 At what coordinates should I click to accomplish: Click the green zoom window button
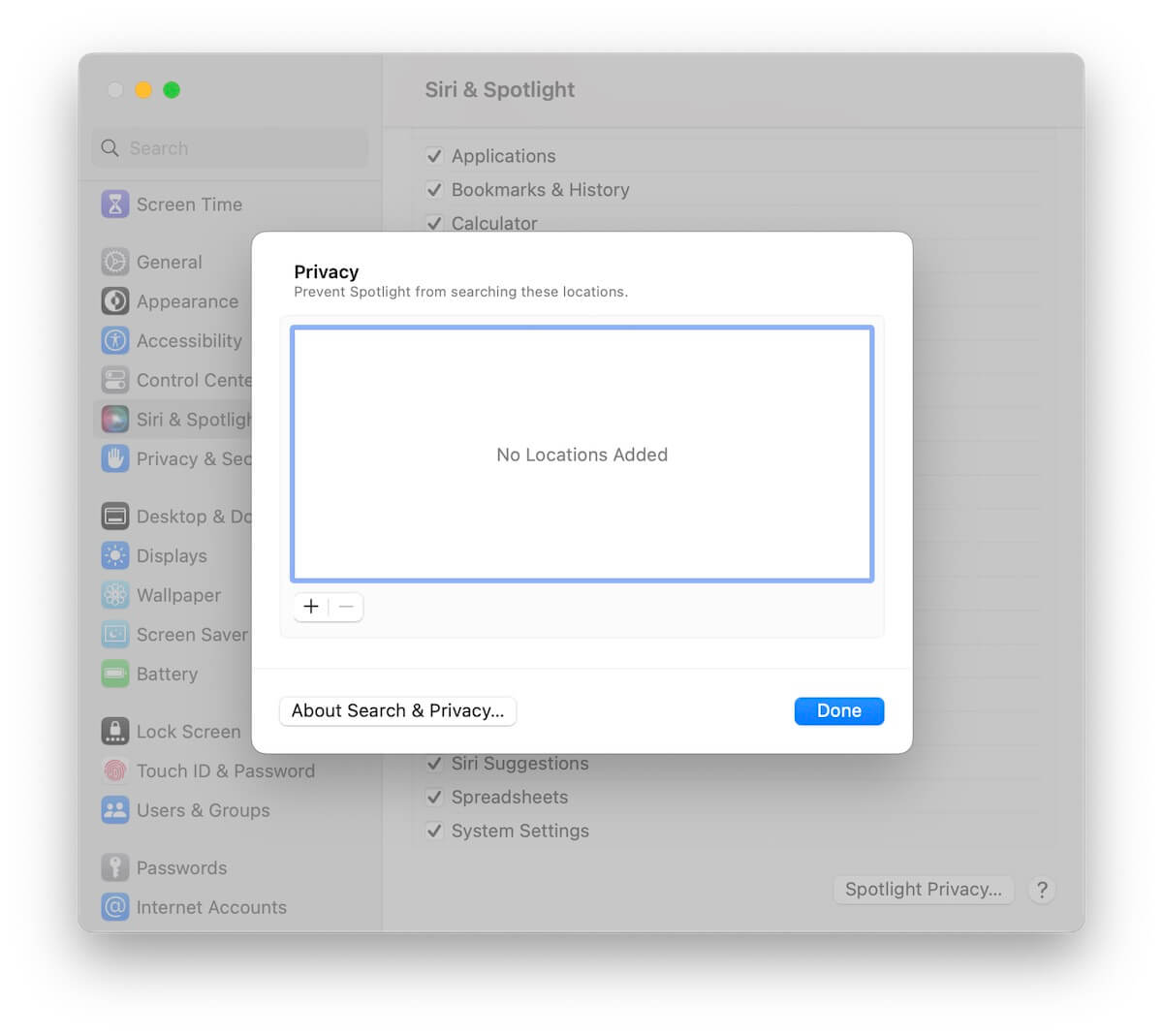point(172,90)
